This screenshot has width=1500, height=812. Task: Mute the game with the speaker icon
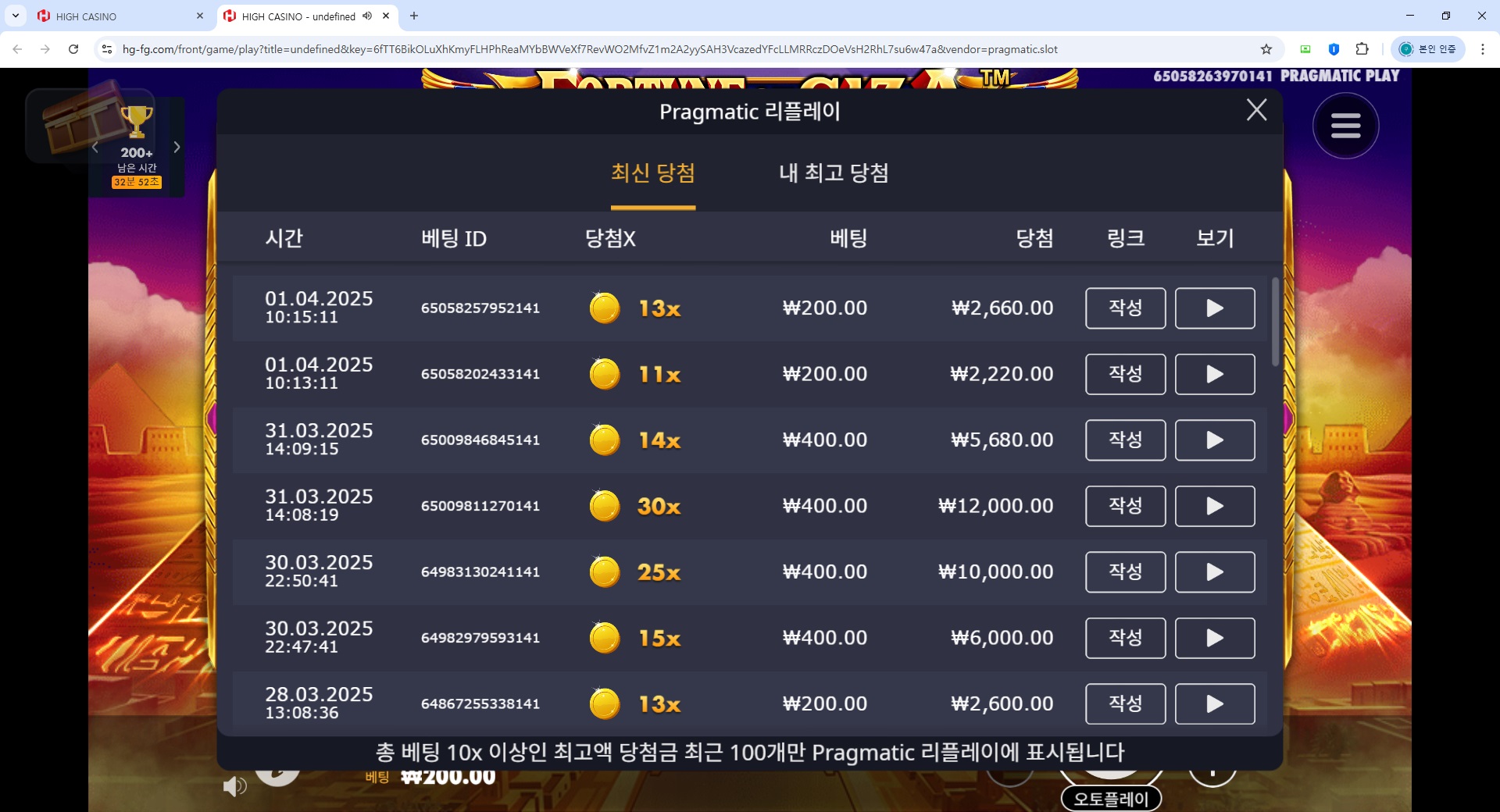click(x=234, y=786)
